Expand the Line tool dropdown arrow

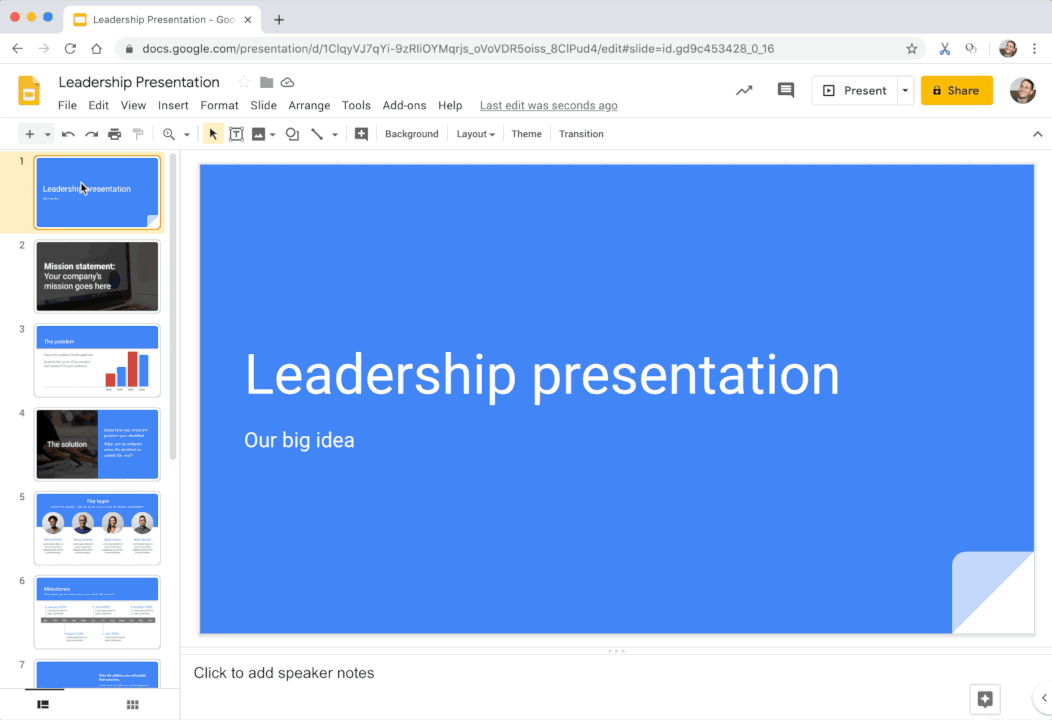point(333,133)
